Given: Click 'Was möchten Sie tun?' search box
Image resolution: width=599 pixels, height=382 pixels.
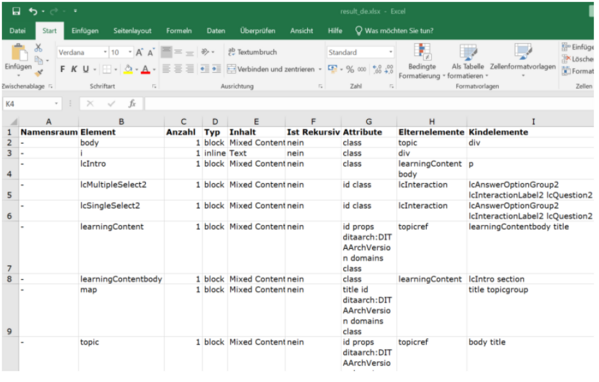Looking at the screenshot, I should [395, 31].
